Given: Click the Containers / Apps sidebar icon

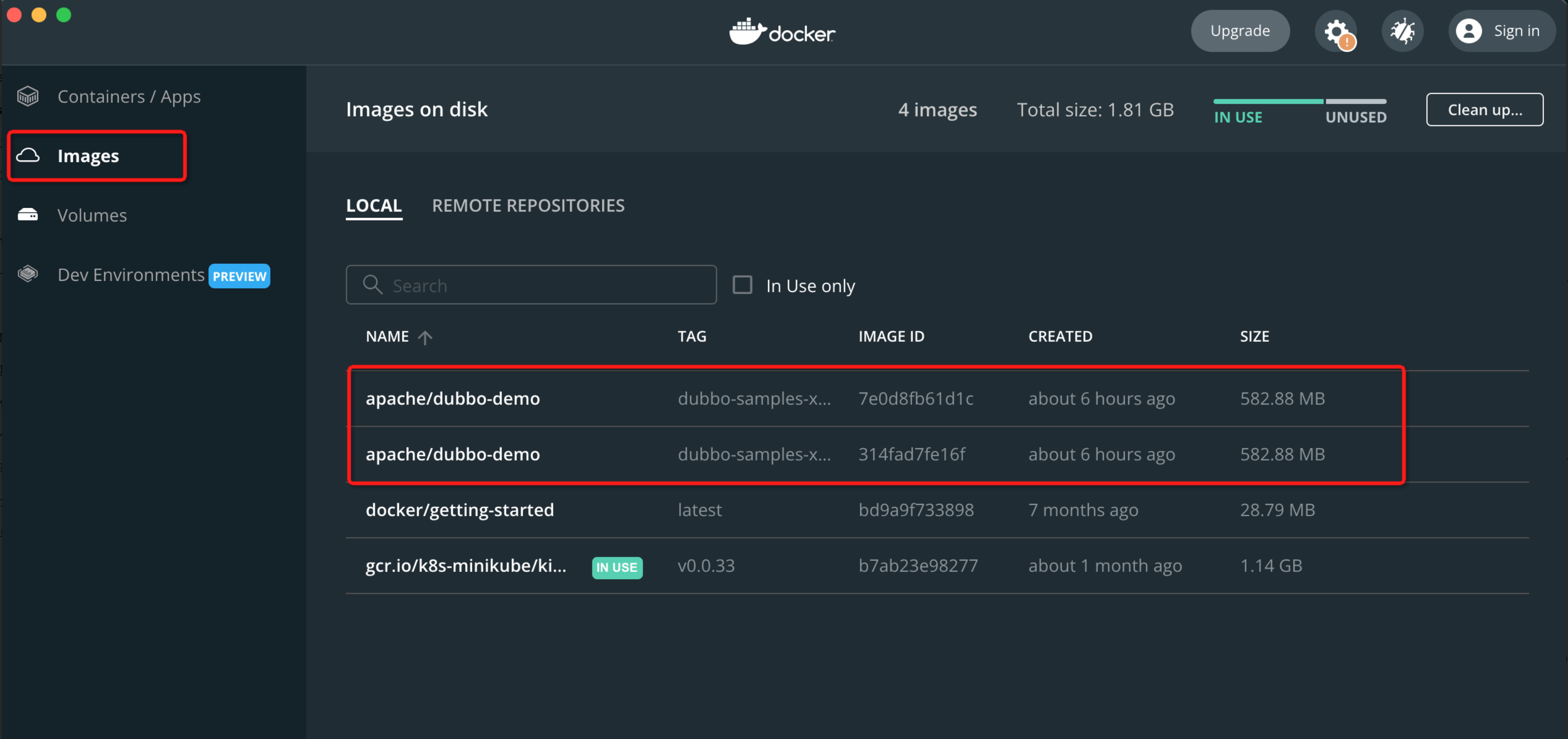Looking at the screenshot, I should [28, 96].
